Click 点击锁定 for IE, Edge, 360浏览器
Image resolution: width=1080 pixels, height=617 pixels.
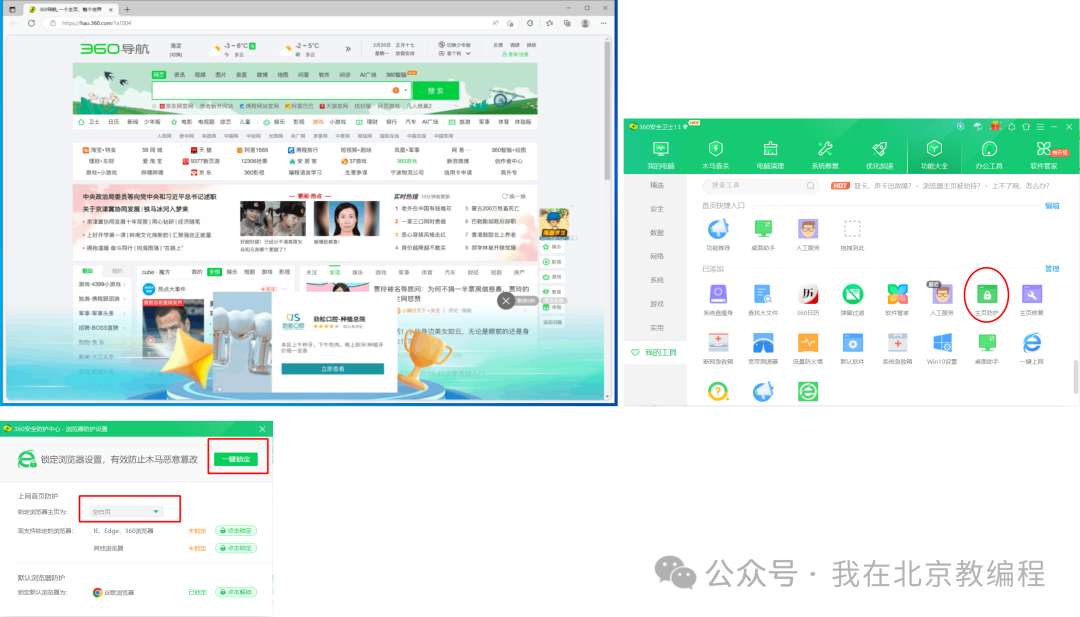tap(236, 531)
